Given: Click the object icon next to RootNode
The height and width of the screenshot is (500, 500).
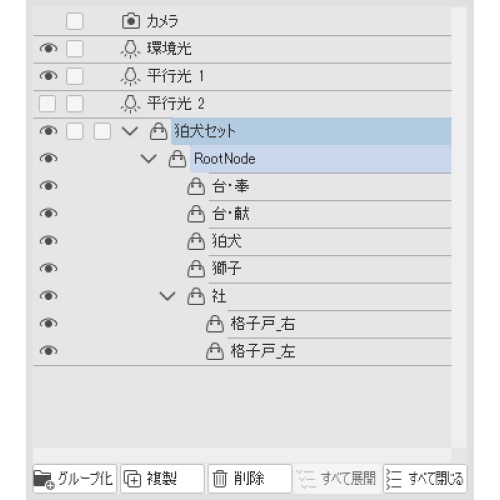Looking at the screenshot, I should [177, 159].
